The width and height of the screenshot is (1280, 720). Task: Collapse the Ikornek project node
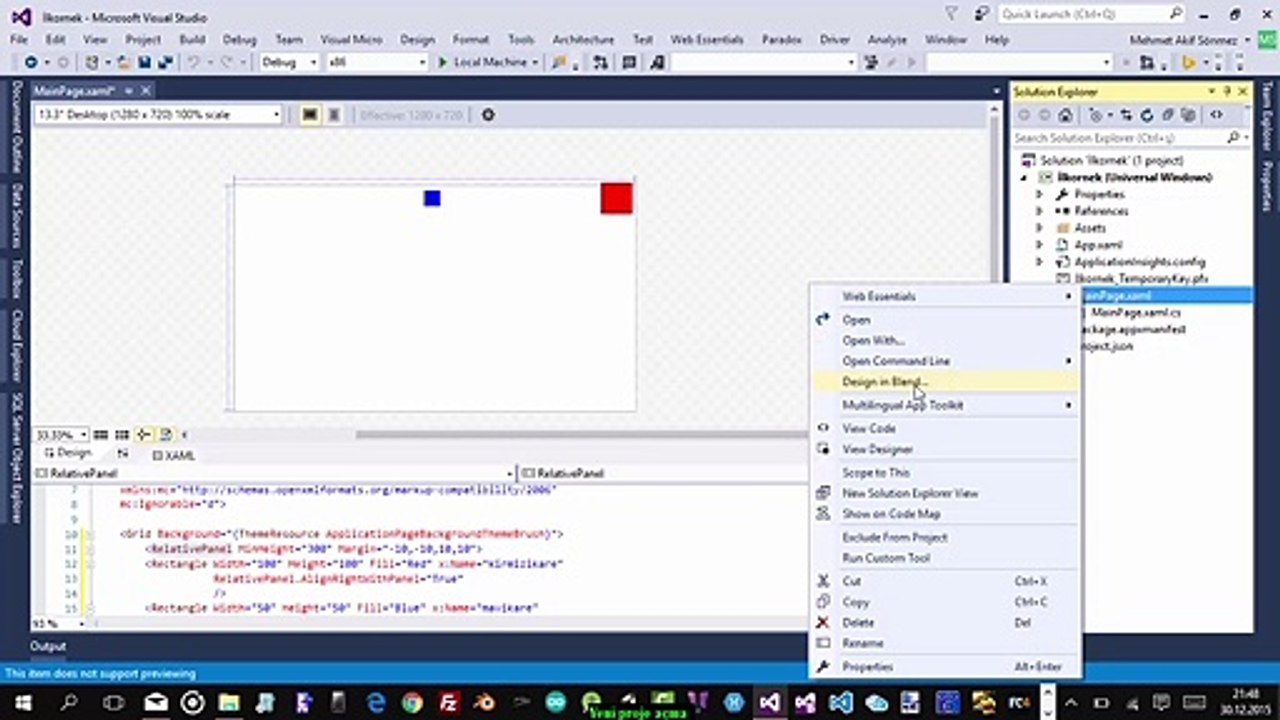(1023, 177)
